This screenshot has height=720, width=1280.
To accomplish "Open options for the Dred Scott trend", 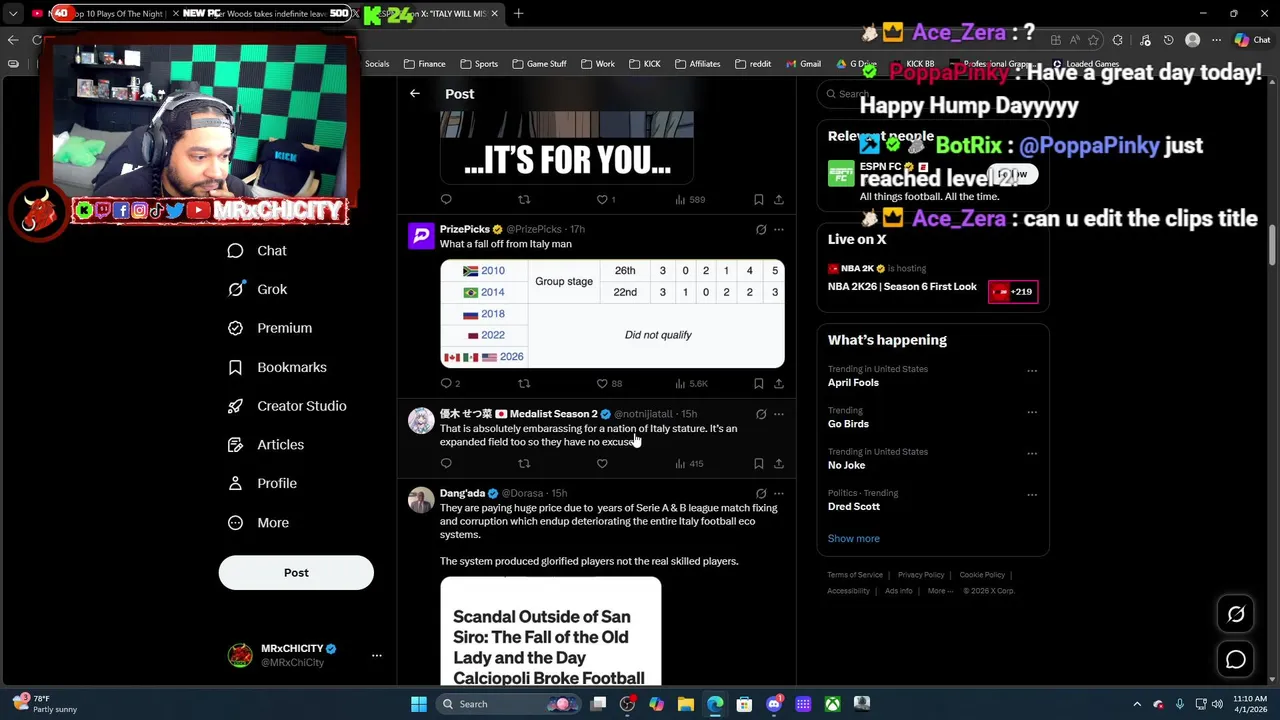I will pyautogui.click(x=1032, y=495).
